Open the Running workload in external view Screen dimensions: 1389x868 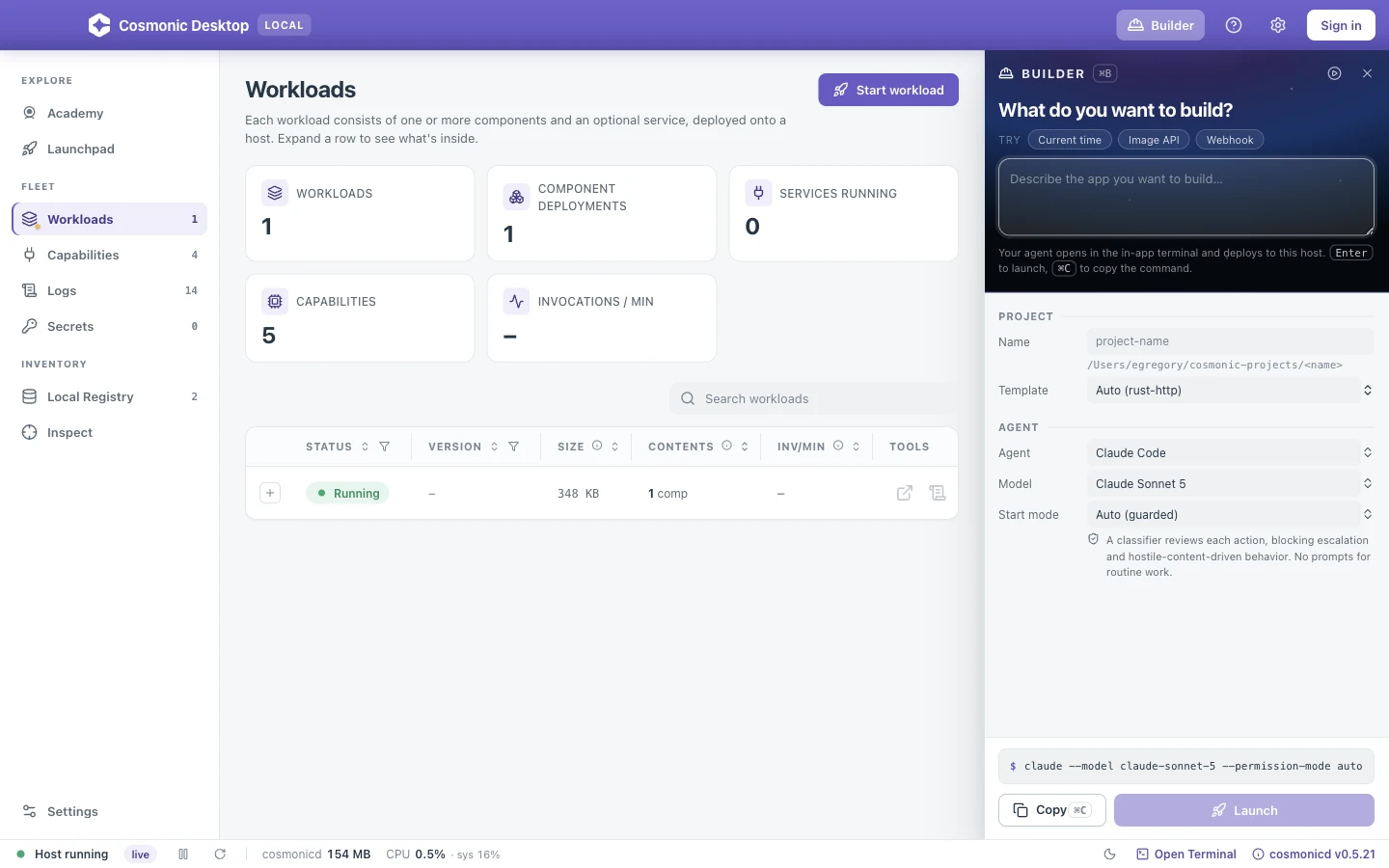tap(905, 493)
